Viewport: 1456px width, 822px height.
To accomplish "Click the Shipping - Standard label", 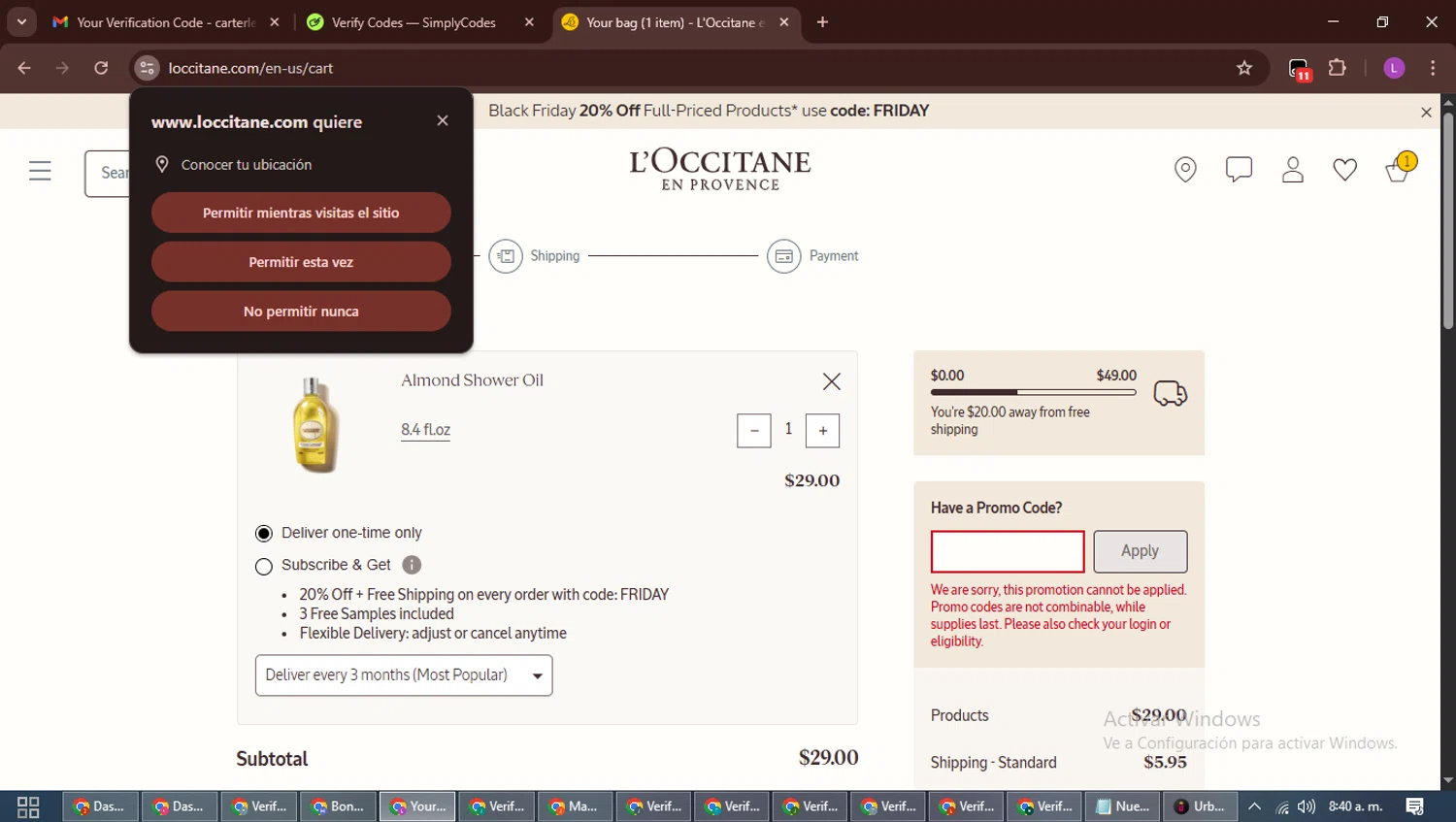I will pyautogui.click(x=993, y=763).
